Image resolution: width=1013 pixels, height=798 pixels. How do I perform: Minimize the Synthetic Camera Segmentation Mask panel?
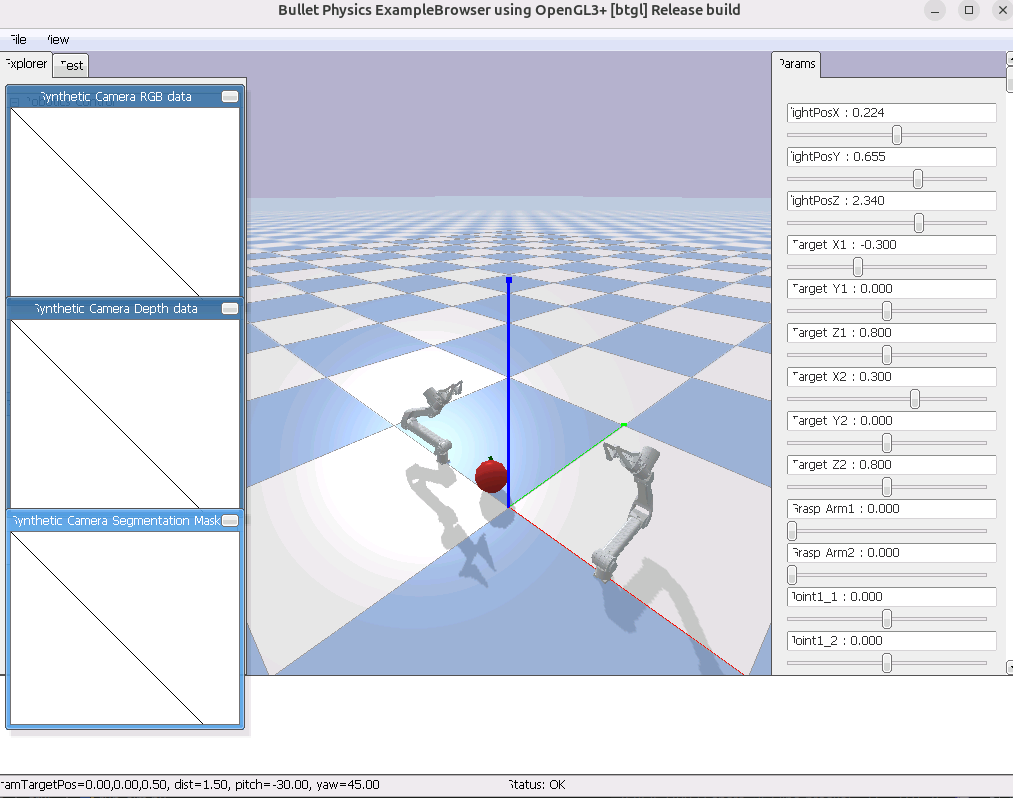pos(230,521)
